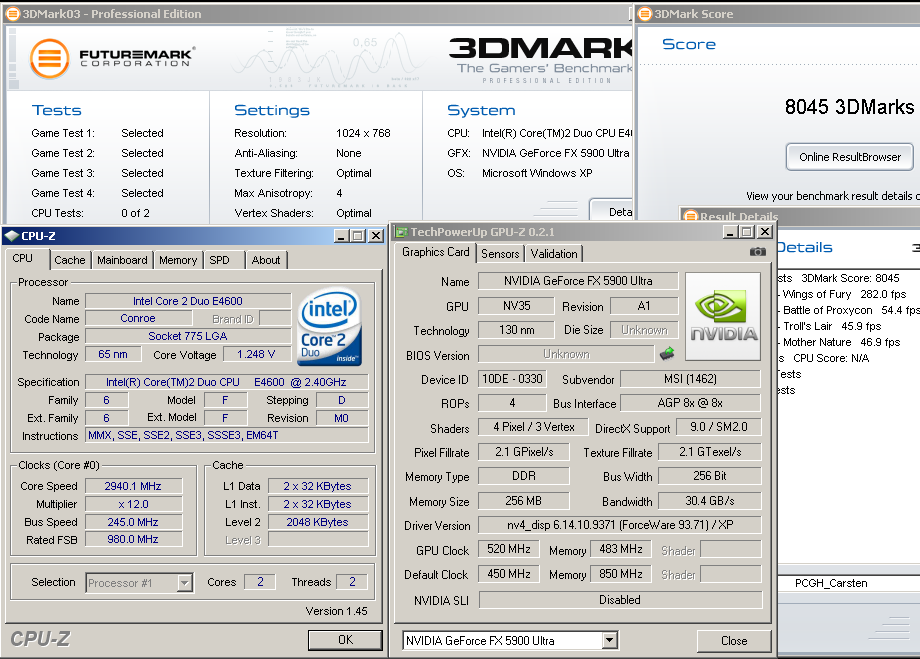Click the Memory Size value 256 MB
920x659 pixels.
pyautogui.click(x=523, y=501)
